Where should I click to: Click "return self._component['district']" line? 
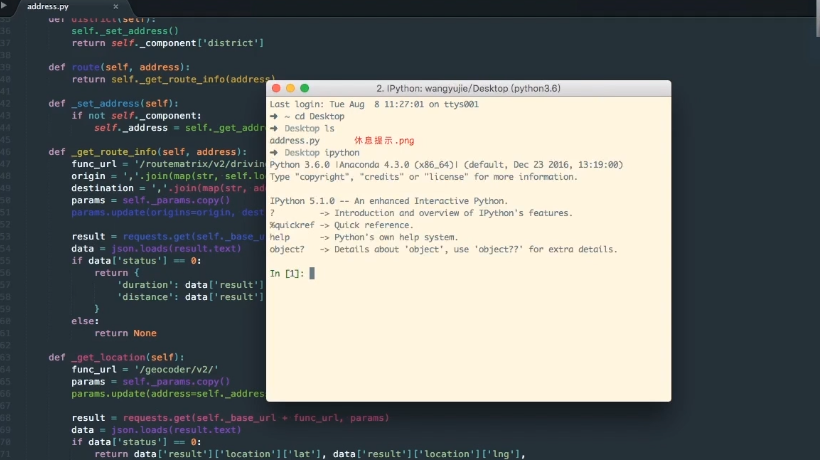168,43
